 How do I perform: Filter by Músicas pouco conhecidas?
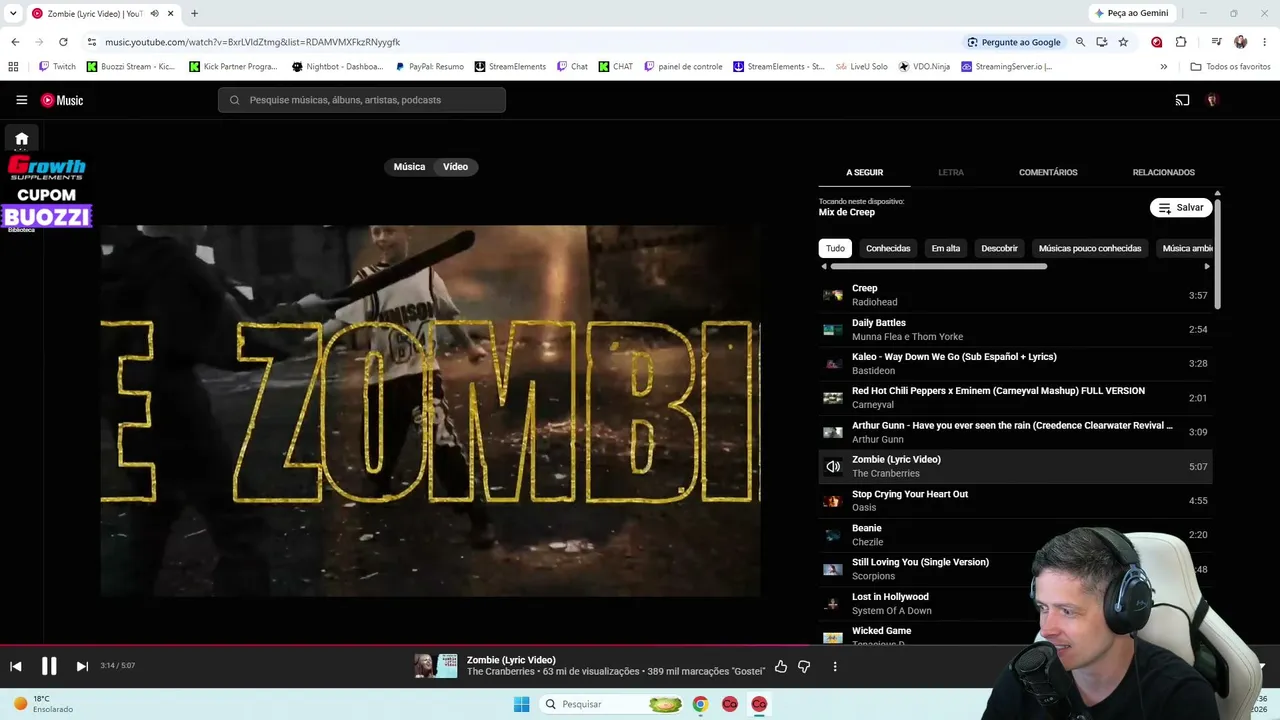pyautogui.click(x=1090, y=248)
